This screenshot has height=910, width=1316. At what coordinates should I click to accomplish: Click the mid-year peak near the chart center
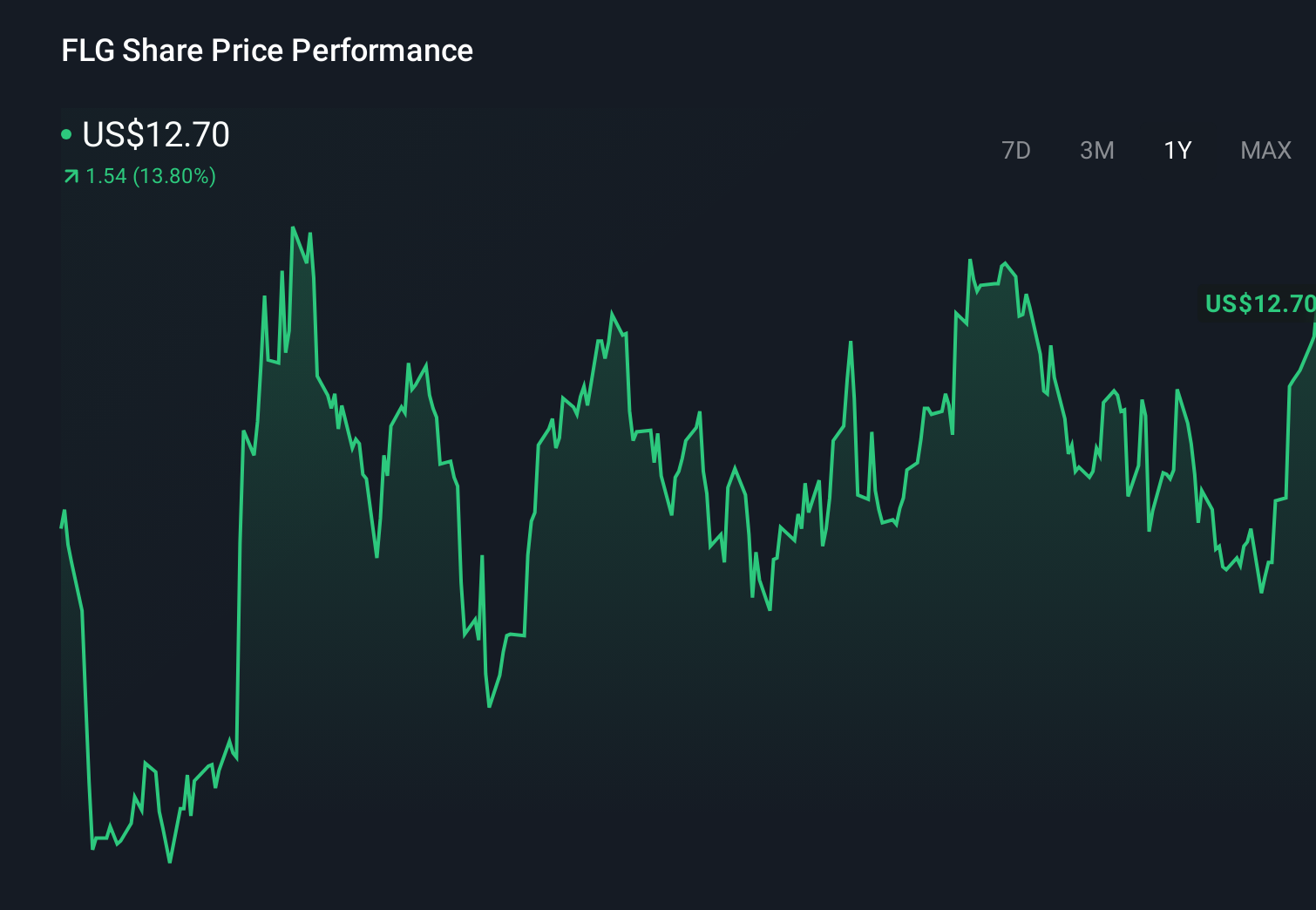click(613, 311)
